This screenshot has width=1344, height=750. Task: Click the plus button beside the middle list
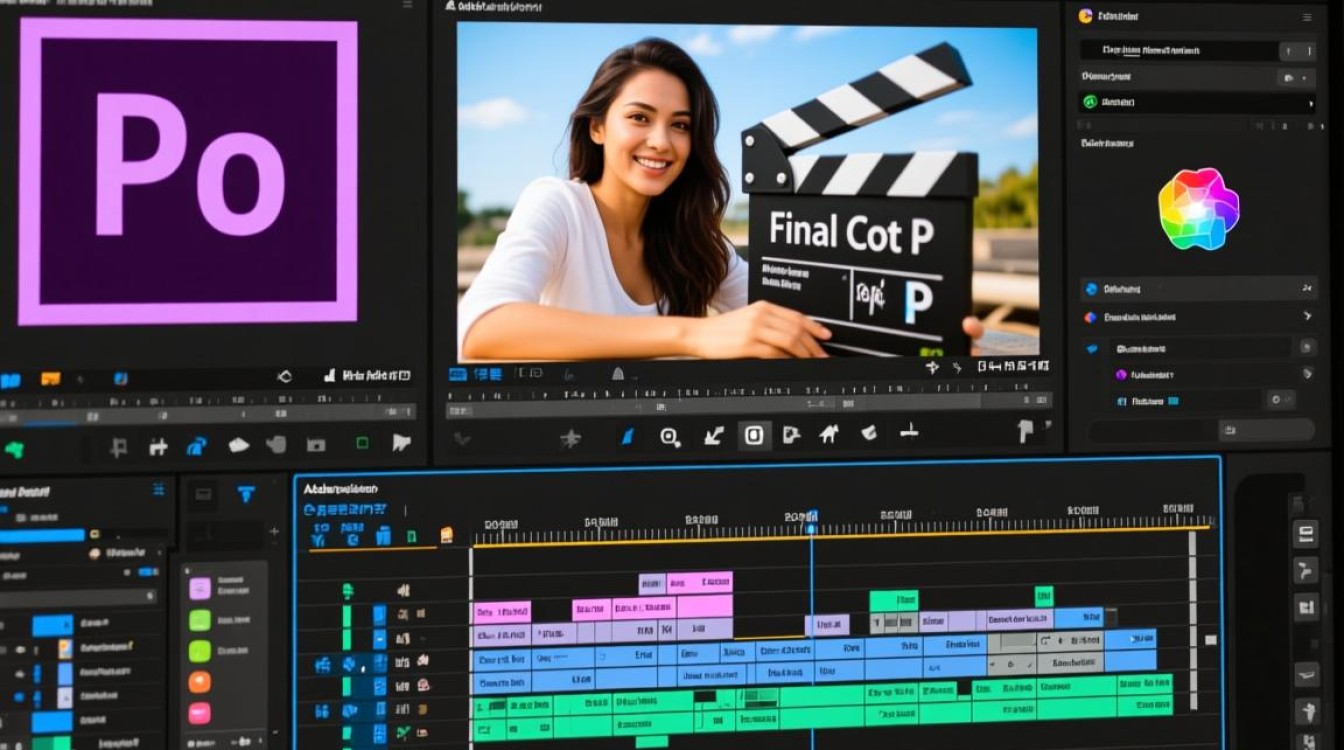[x=275, y=532]
